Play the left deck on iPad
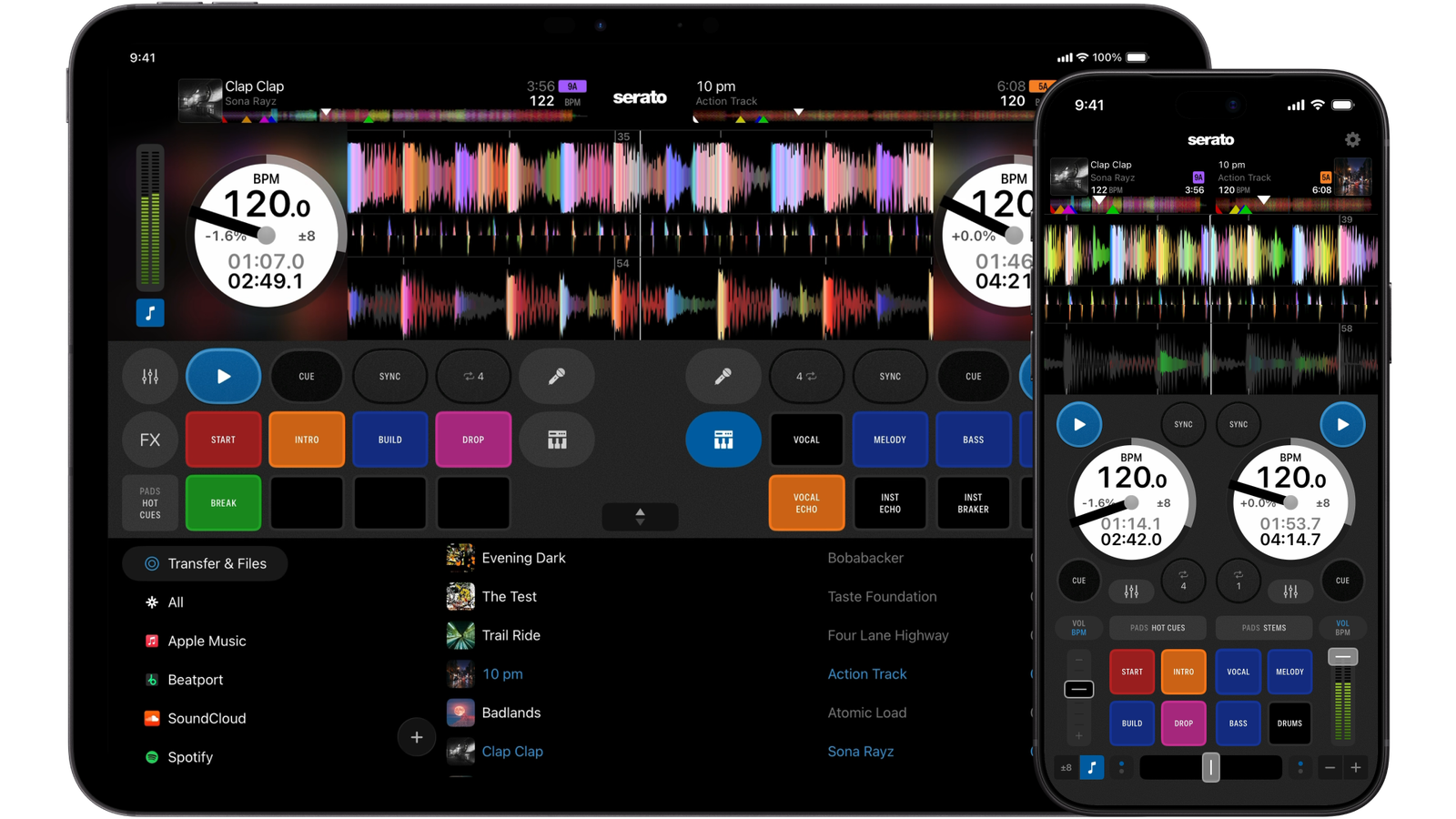This screenshot has width=1456, height=819. point(223,376)
